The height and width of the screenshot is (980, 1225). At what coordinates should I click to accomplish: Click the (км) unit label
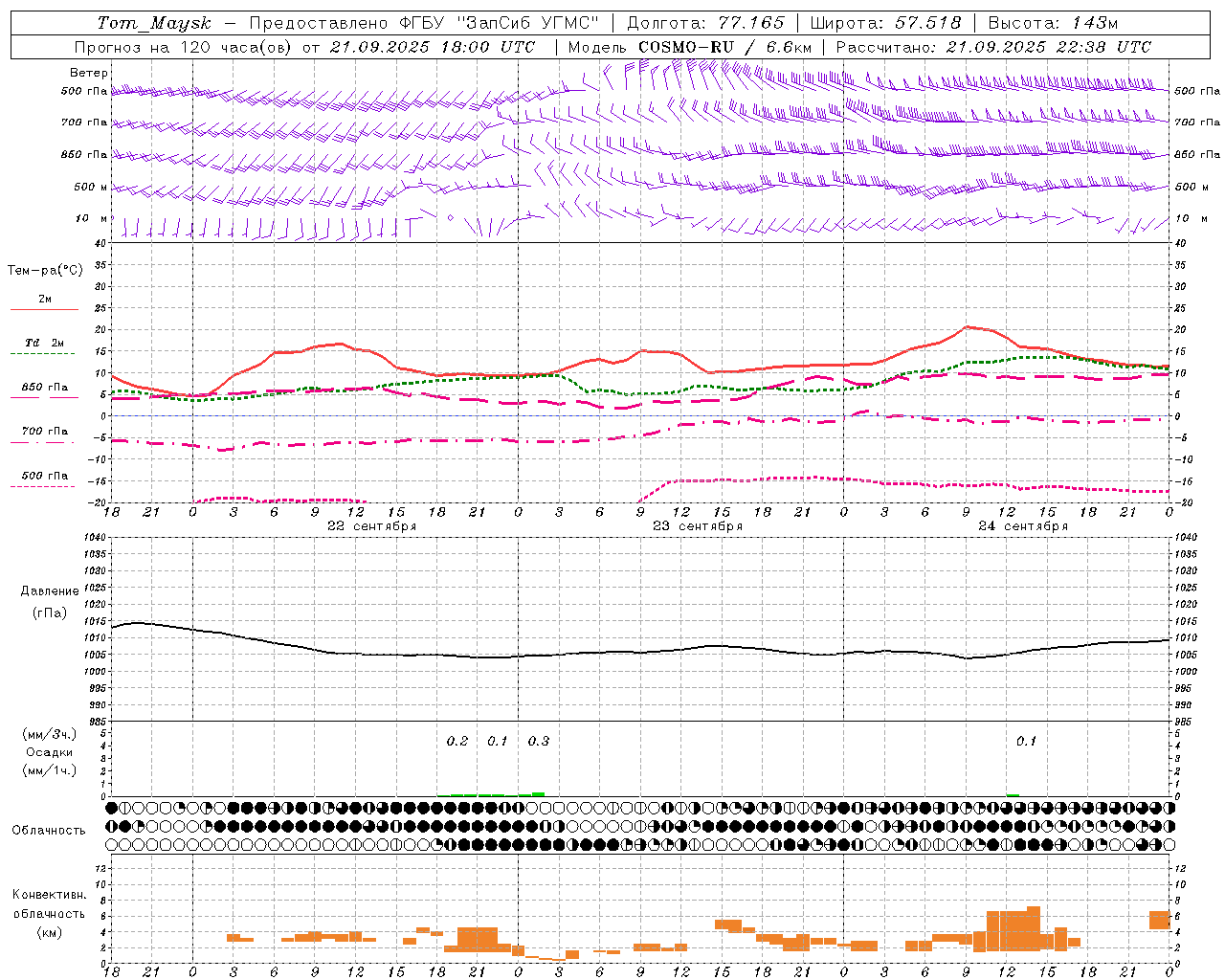[x=49, y=932]
